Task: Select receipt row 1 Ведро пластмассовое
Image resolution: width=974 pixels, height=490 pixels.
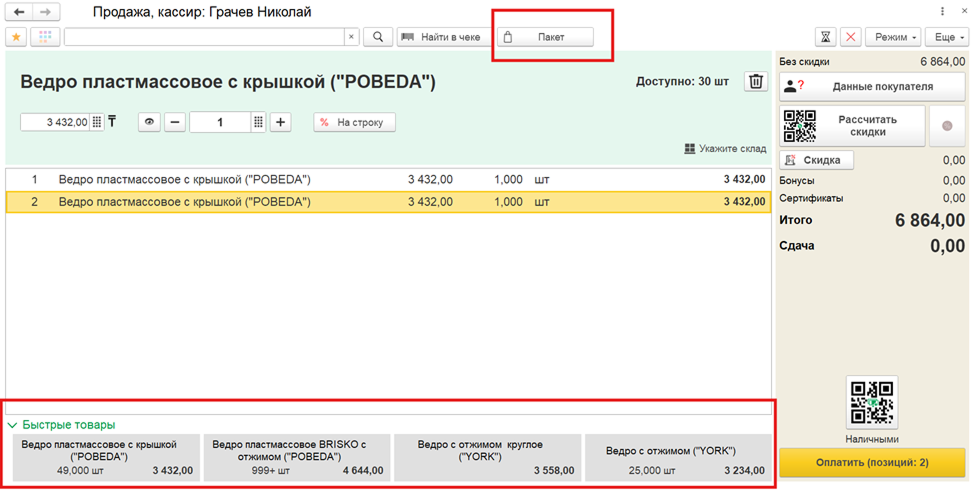Action: (x=388, y=179)
